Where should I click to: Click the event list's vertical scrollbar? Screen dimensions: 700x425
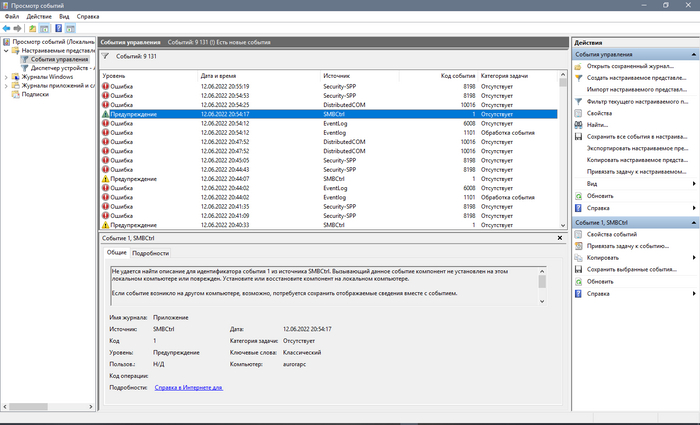click(x=562, y=150)
